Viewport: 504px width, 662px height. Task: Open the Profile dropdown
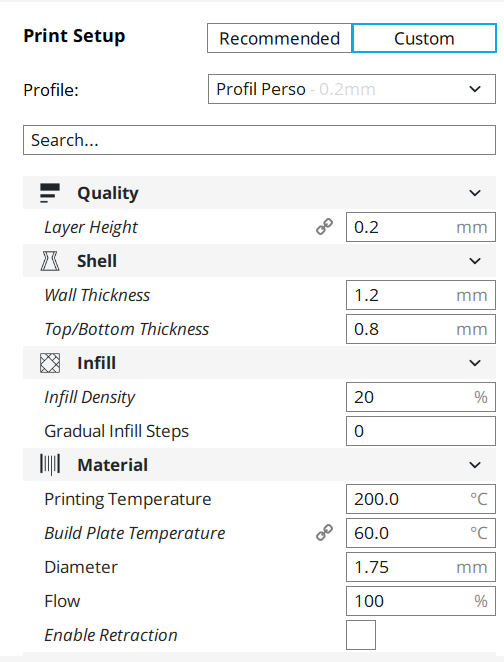(x=352, y=89)
